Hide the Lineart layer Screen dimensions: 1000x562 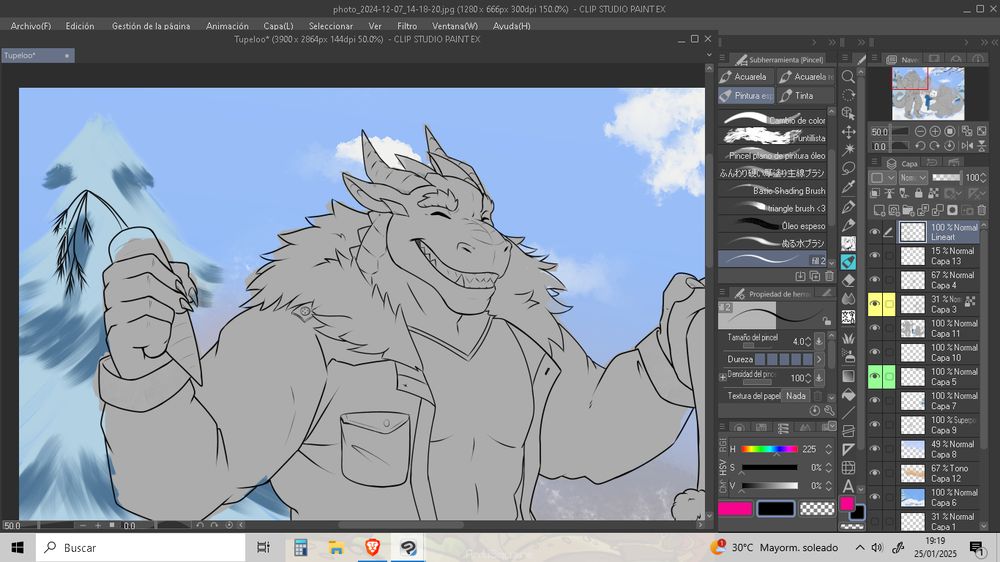tap(874, 232)
